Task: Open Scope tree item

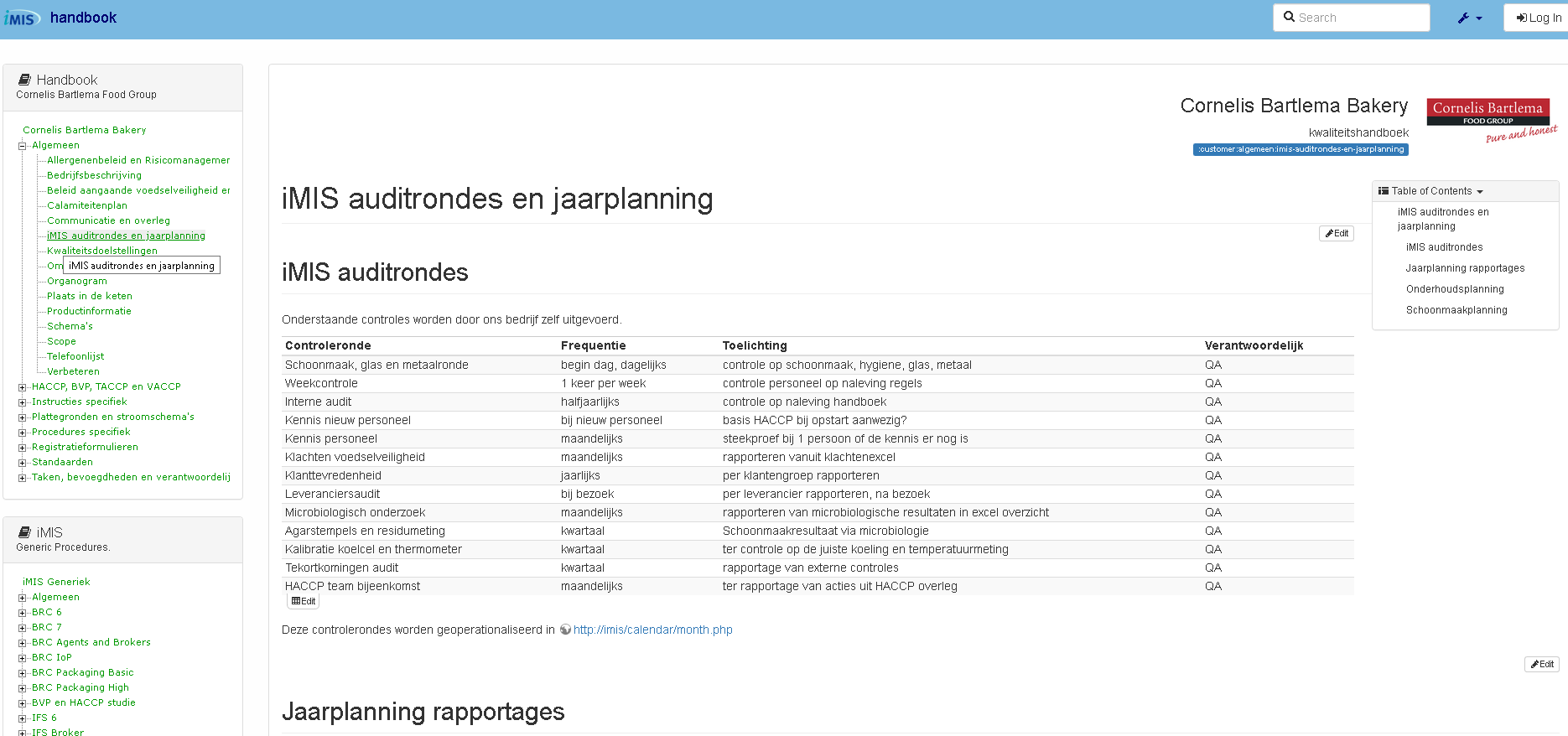Action: click(61, 341)
